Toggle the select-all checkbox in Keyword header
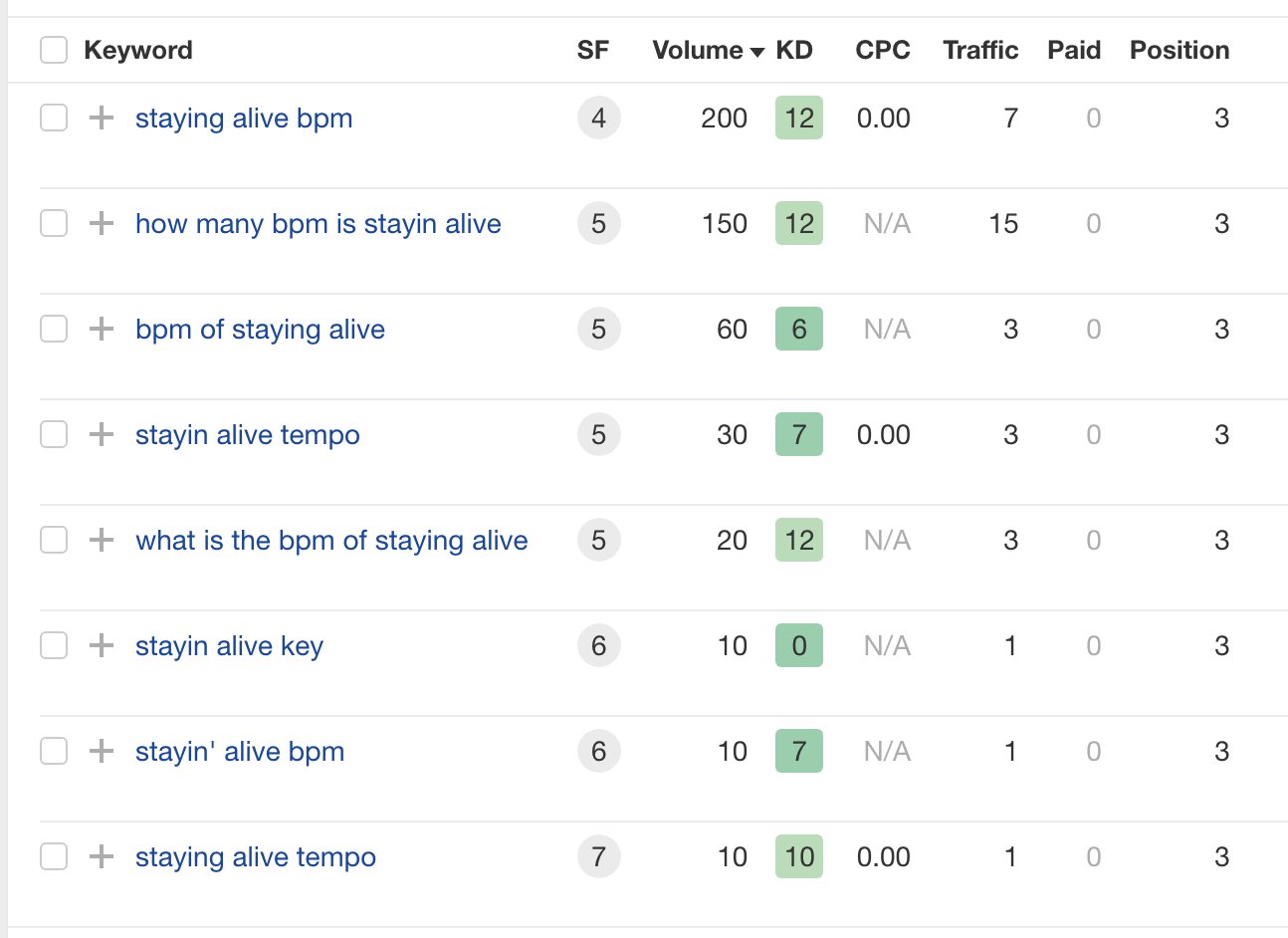The width and height of the screenshot is (1288, 938). click(54, 50)
